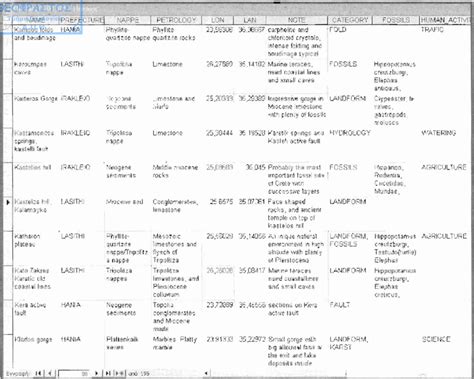Viewport: 474px width, 379px height.
Task: Select the current-record arrow marker row selector
Action: point(8,202)
